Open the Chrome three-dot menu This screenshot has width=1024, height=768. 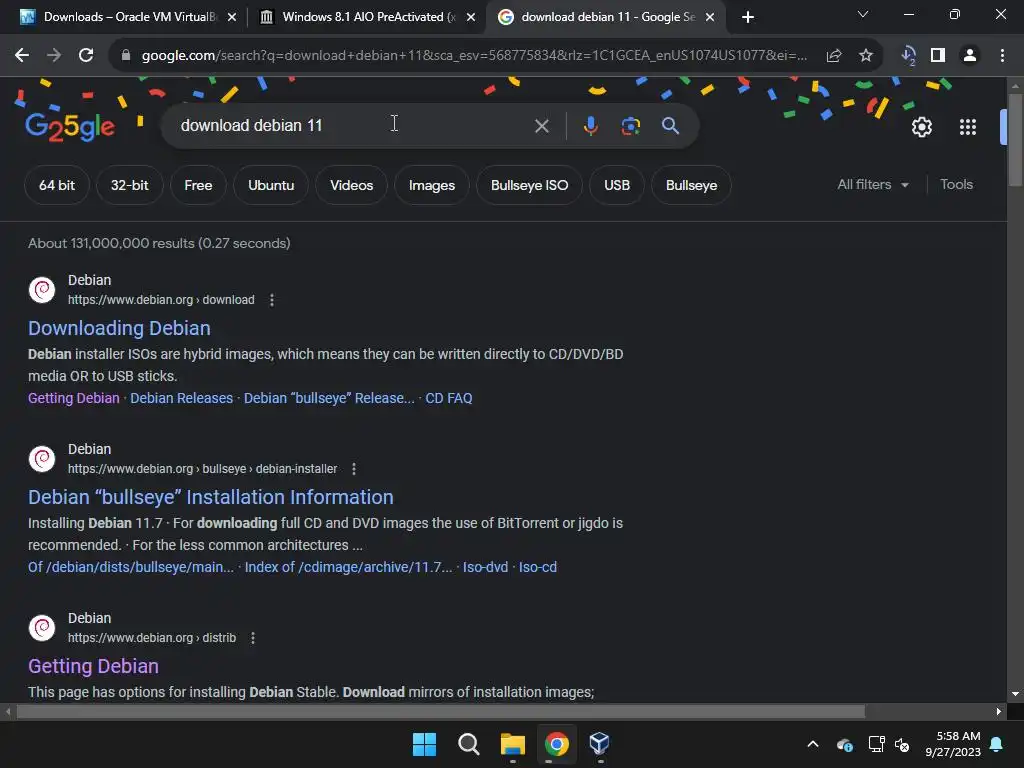tap(1002, 56)
